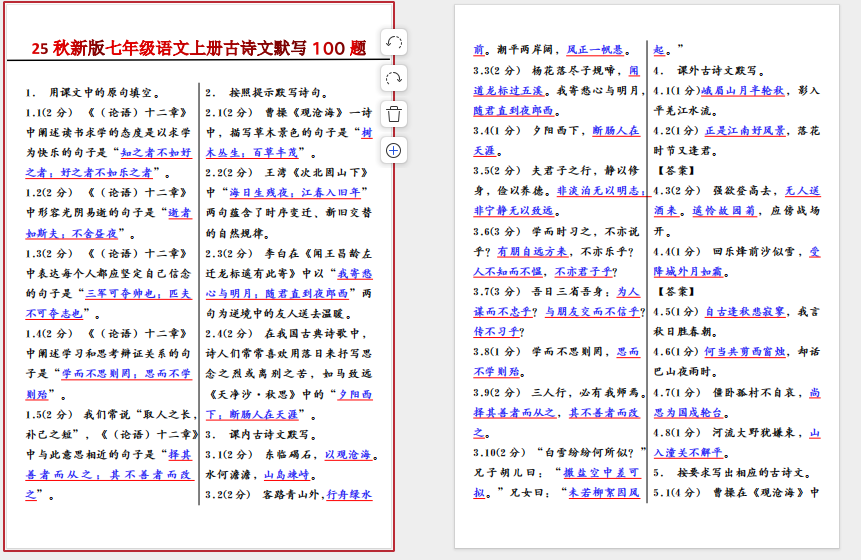Rotate the page counter-clockwise
Image resolution: width=861 pixels, height=560 pixels.
pyautogui.click(x=394, y=42)
